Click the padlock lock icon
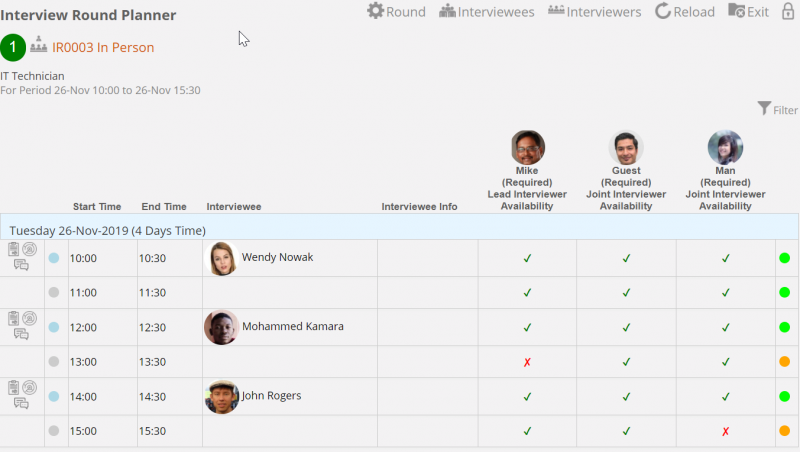The height and width of the screenshot is (452, 800). point(788,12)
